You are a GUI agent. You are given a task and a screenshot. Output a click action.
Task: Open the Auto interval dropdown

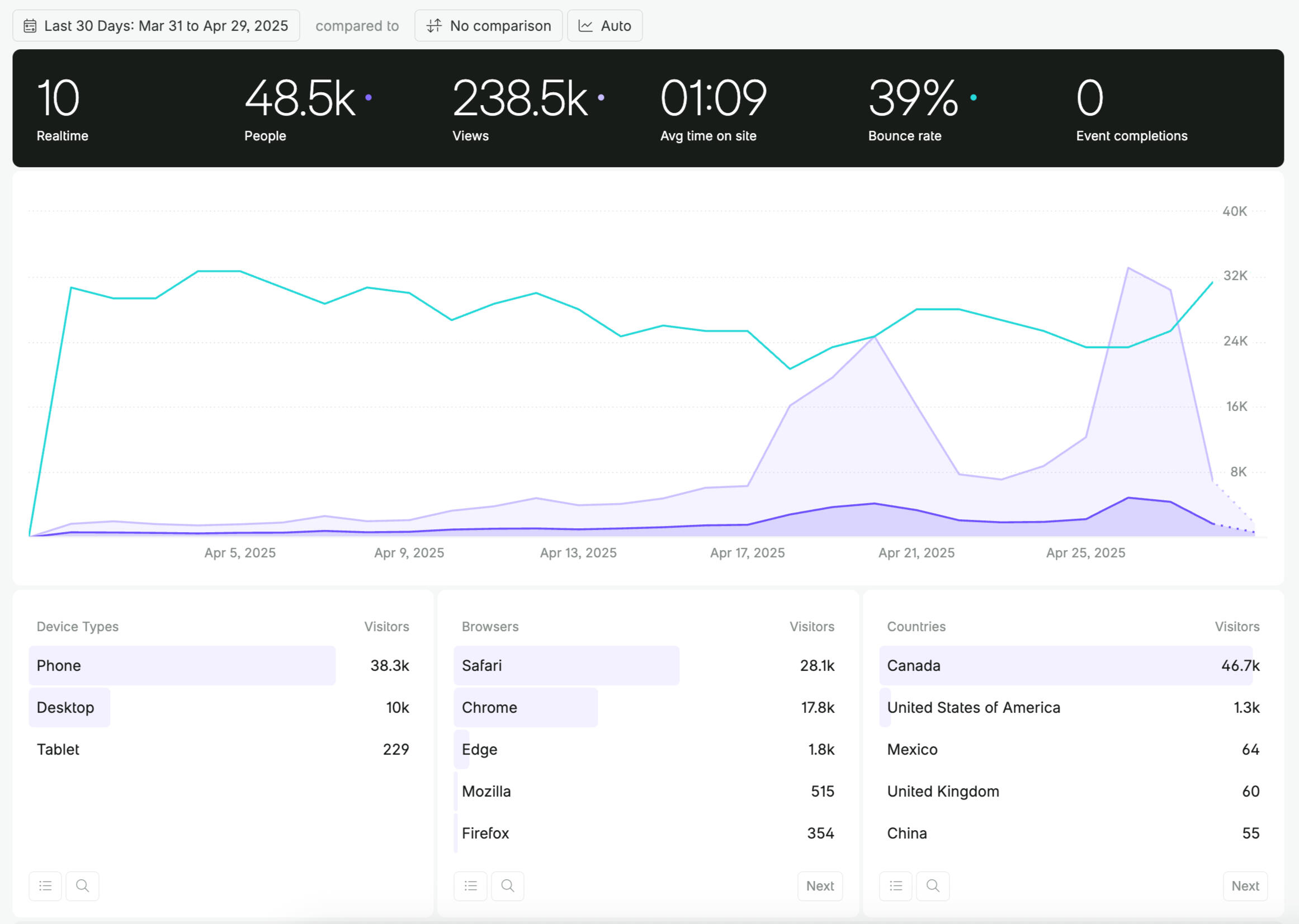point(604,26)
